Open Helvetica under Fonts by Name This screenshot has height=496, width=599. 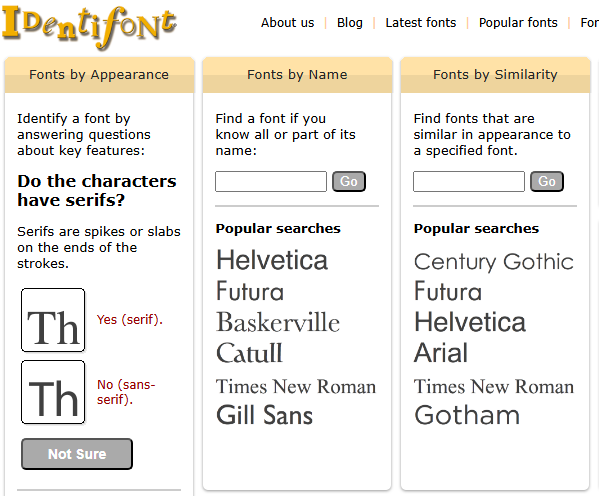coord(272,261)
